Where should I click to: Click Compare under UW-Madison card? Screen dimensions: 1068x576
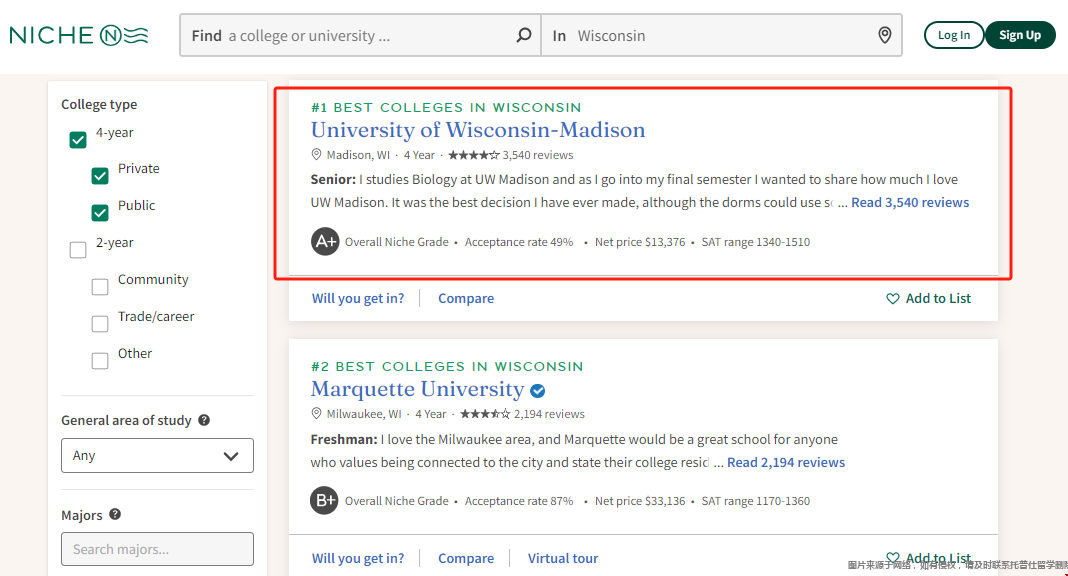pos(466,298)
